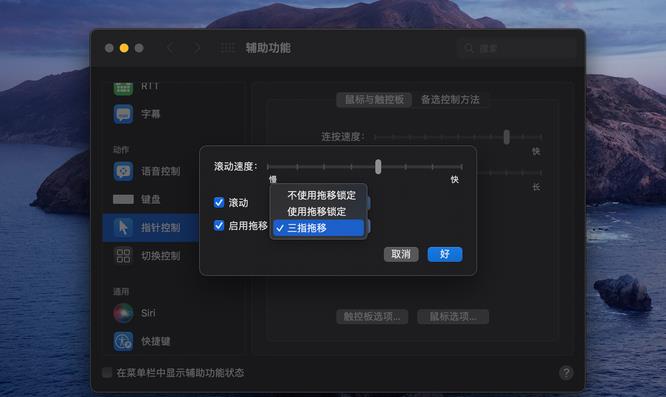Click the 取消 cancel button
The width and height of the screenshot is (666, 397).
pos(401,254)
